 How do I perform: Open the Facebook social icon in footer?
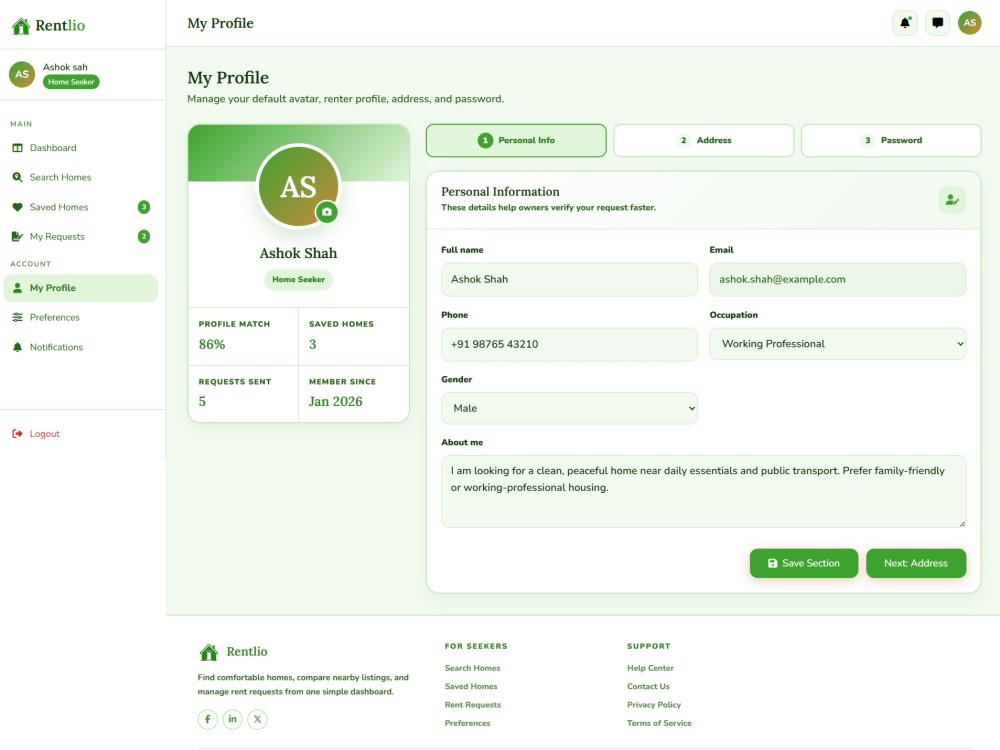pos(207,719)
